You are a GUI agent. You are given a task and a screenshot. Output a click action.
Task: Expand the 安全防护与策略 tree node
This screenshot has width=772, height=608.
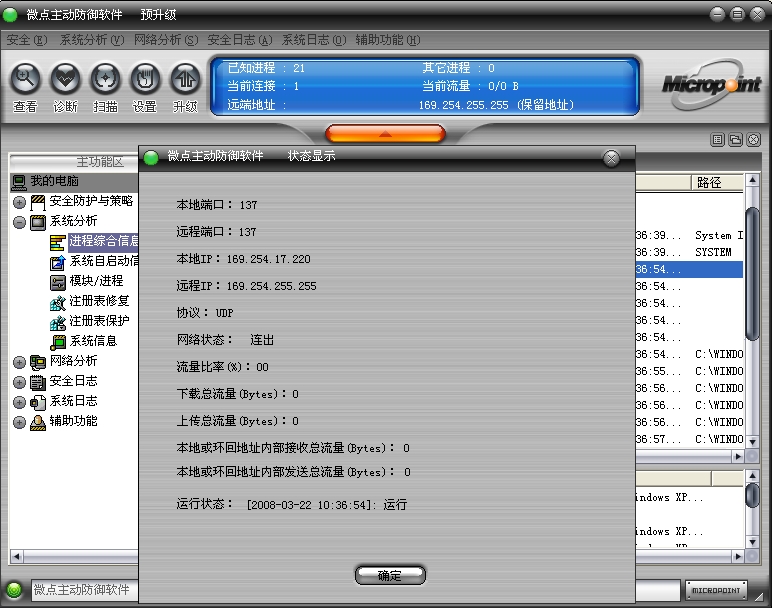pyautogui.click(x=19, y=202)
